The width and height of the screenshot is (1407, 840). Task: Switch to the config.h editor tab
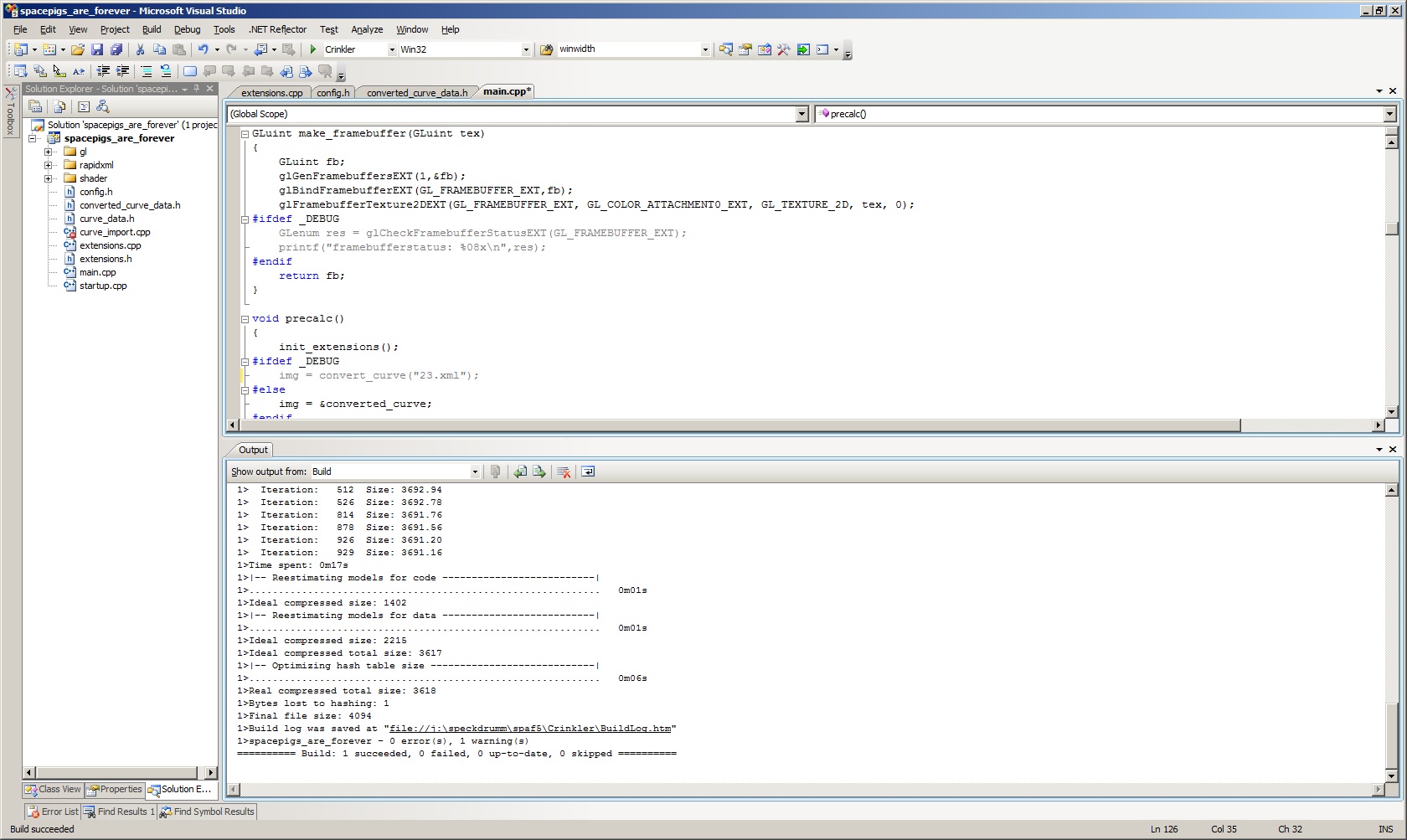332,93
